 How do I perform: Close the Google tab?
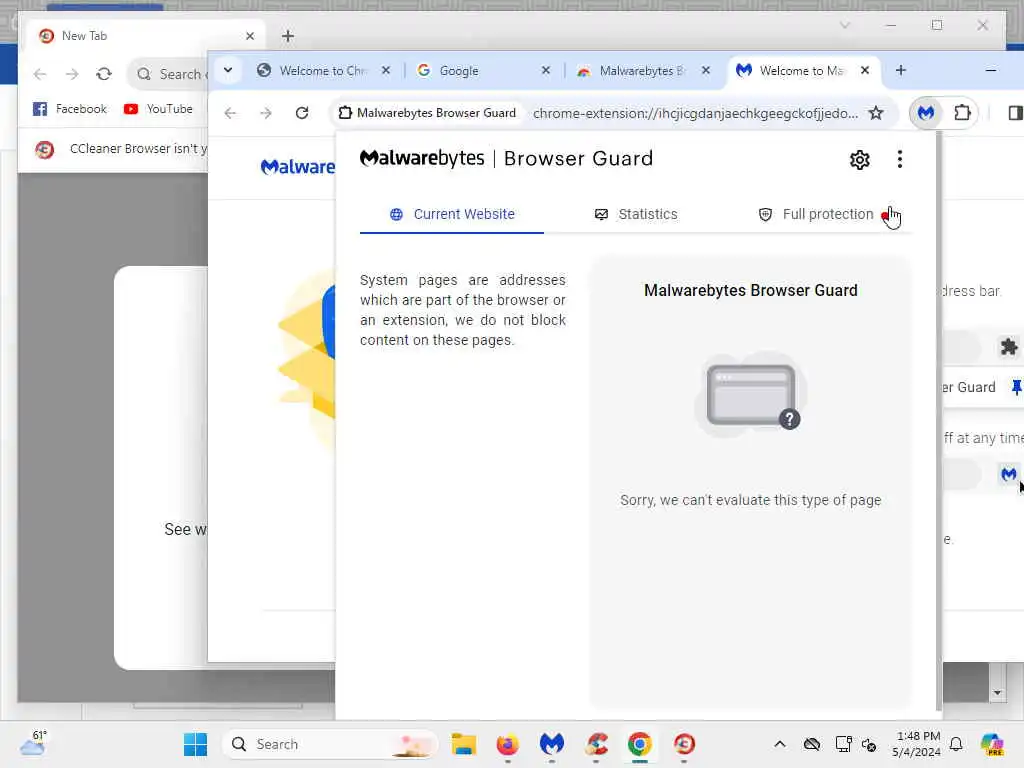[x=546, y=70]
